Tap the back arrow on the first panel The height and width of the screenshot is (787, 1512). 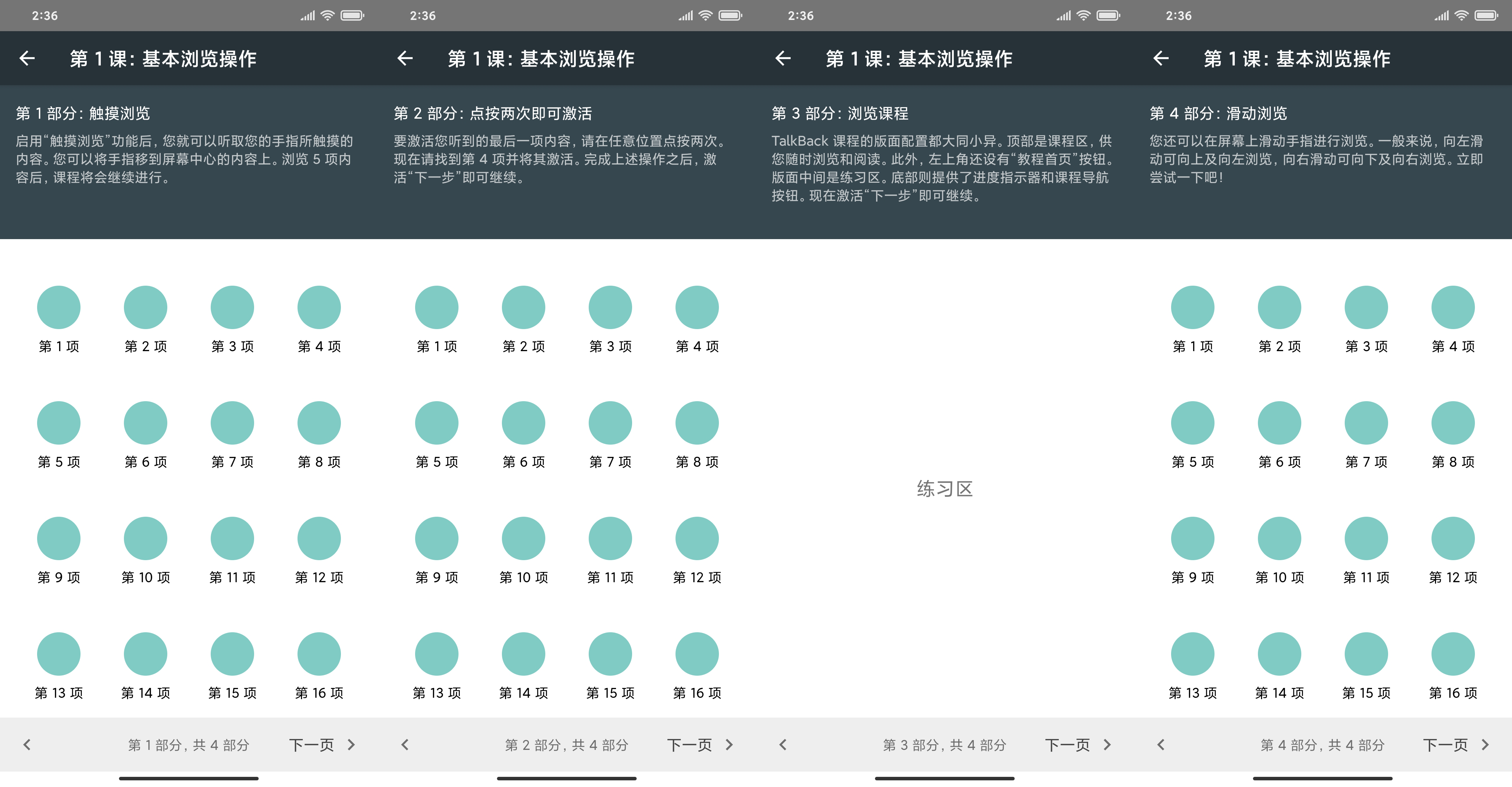pyautogui.click(x=27, y=58)
